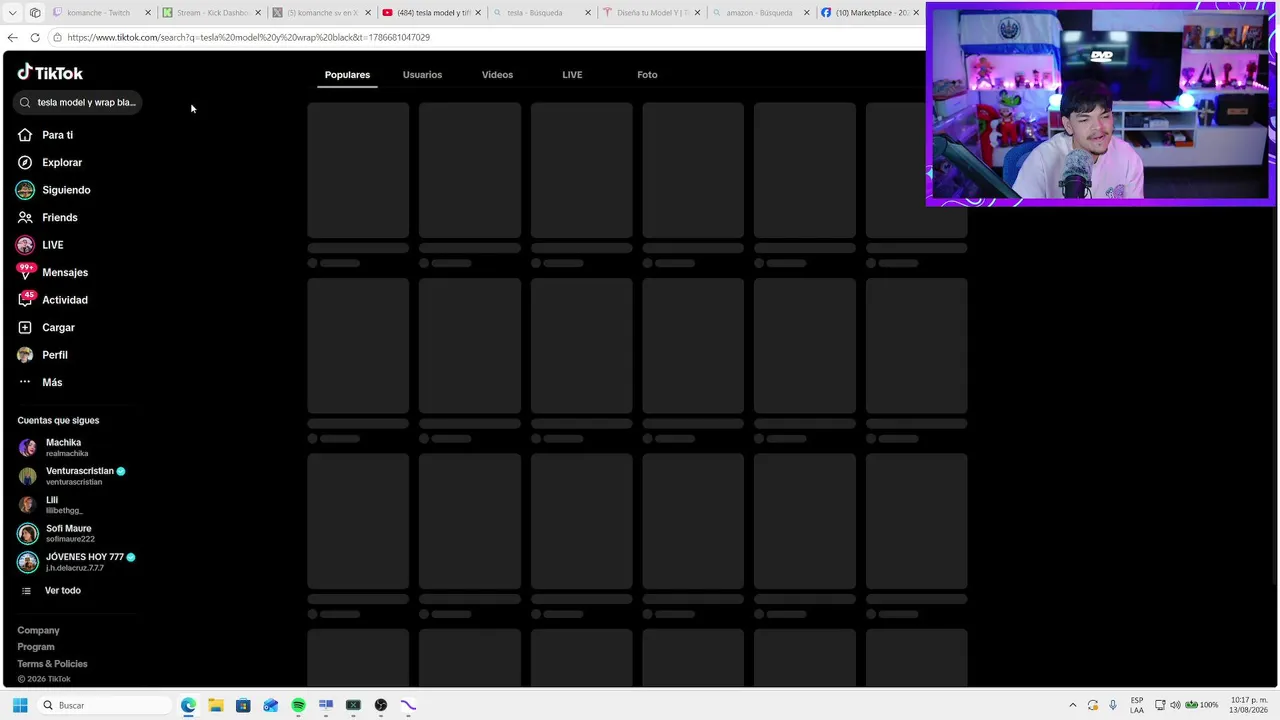This screenshot has width=1280, height=720.
Task: Click the volume speaker icon in tray
Action: pyautogui.click(x=1175, y=705)
